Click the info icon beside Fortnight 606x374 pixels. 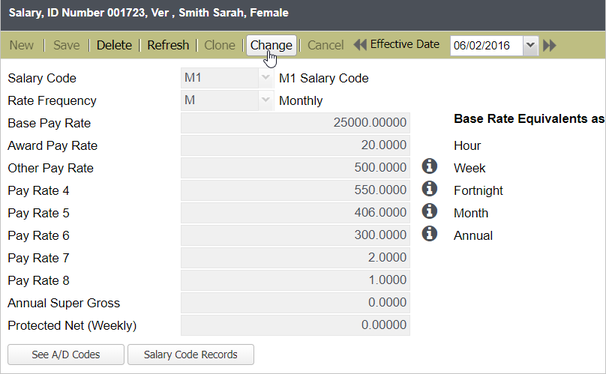click(429, 189)
